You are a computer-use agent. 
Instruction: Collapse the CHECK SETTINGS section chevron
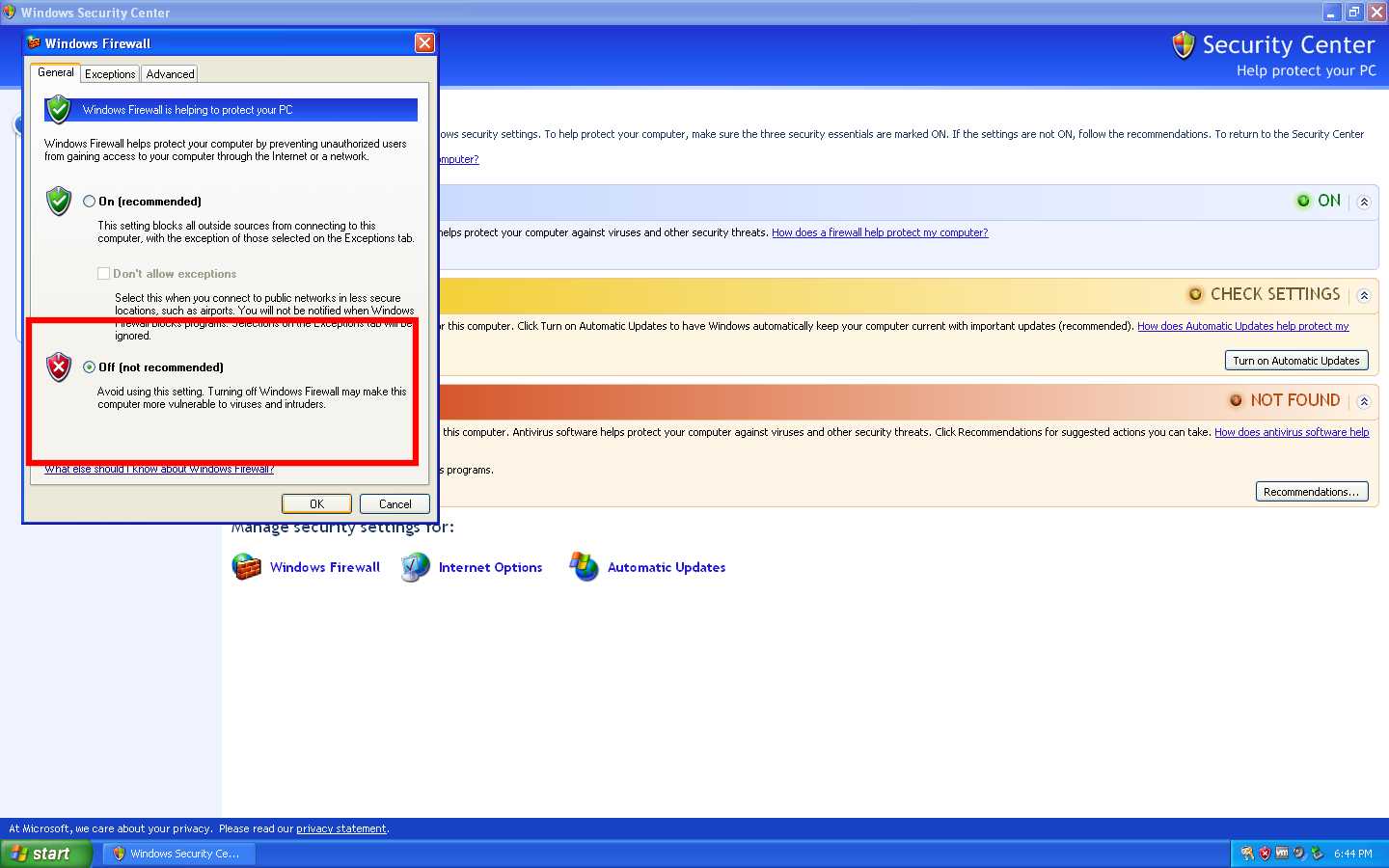pyautogui.click(x=1364, y=295)
